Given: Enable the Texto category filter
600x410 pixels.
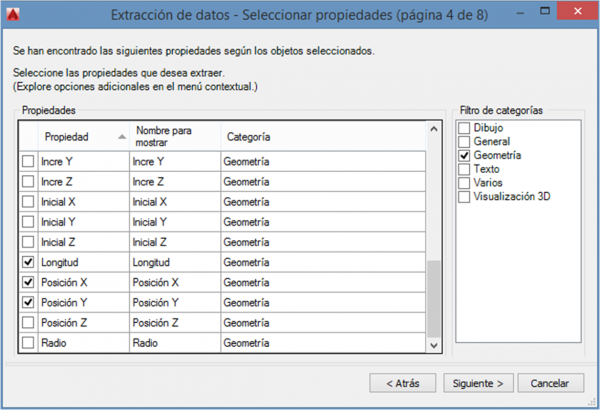Looking at the screenshot, I should click(x=464, y=170).
